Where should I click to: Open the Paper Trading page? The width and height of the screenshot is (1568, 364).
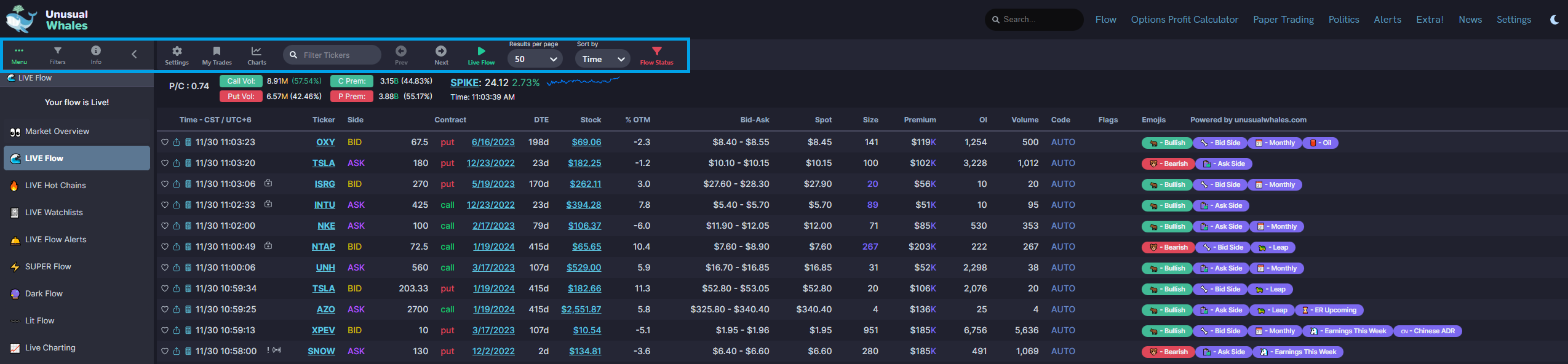pyautogui.click(x=1283, y=20)
